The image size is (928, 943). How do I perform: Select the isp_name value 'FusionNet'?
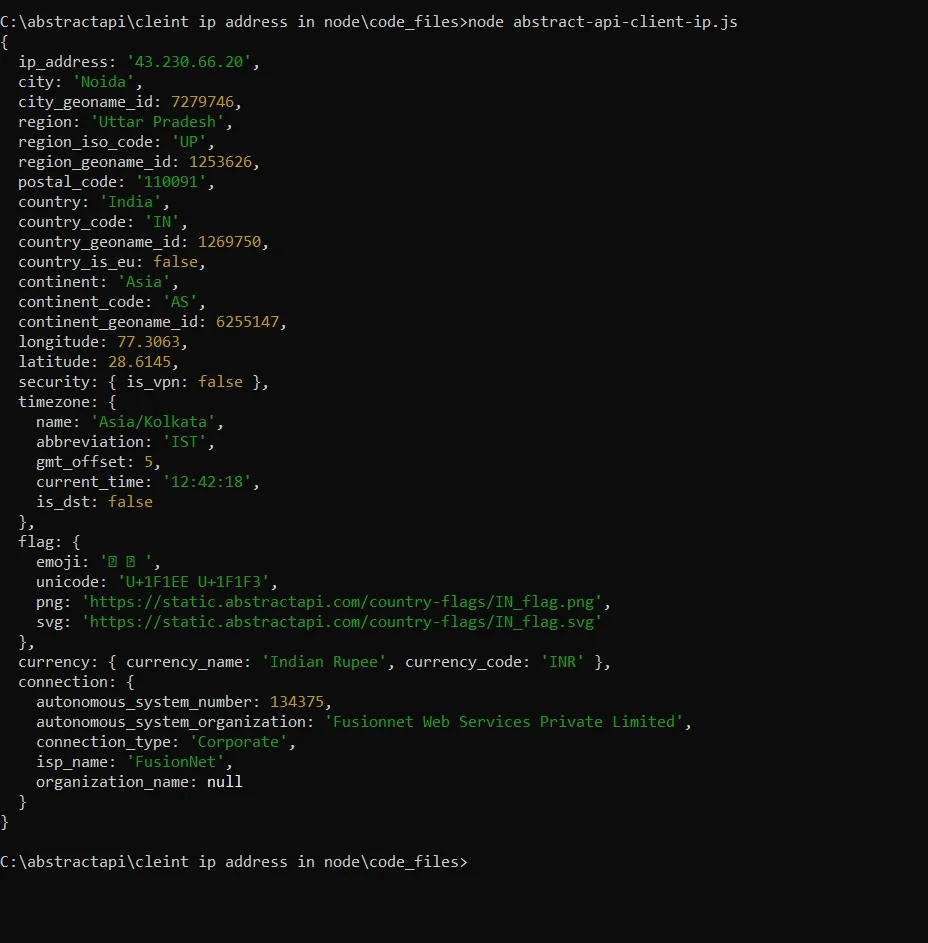[176, 761]
